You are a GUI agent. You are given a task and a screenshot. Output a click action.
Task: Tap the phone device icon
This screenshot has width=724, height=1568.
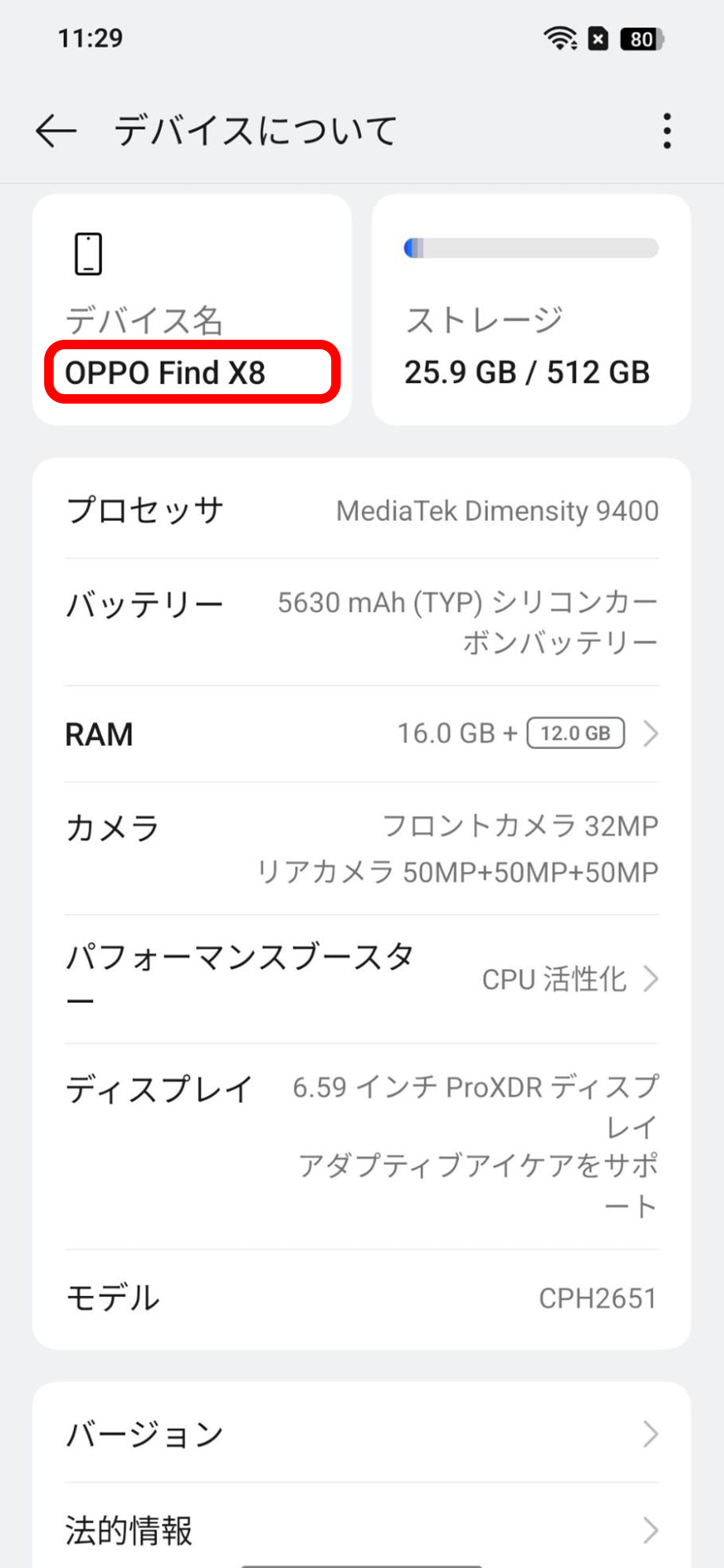pyautogui.click(x=88, y=254)
